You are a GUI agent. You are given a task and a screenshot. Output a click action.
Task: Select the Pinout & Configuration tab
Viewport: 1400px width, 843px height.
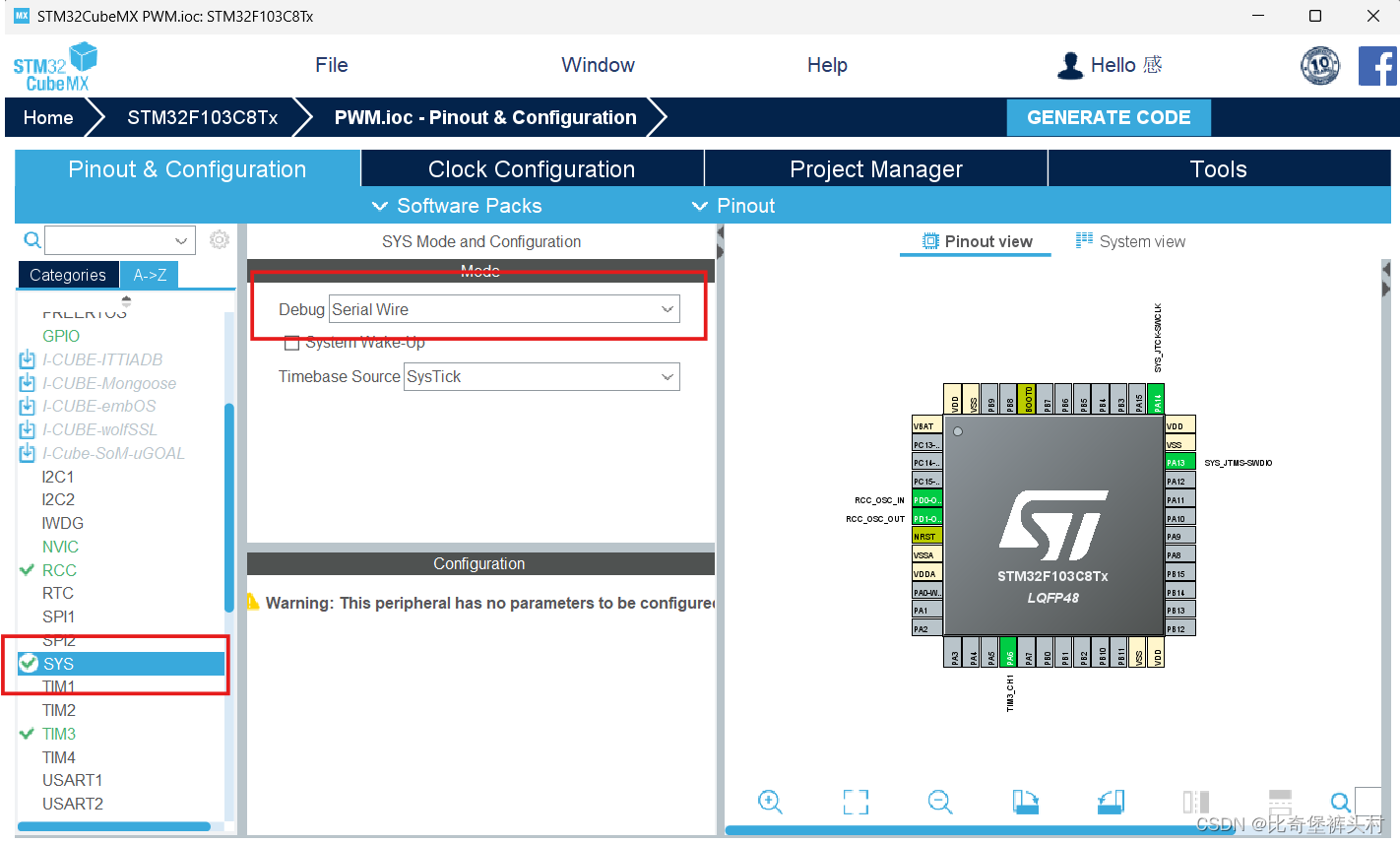coord(187,168)
